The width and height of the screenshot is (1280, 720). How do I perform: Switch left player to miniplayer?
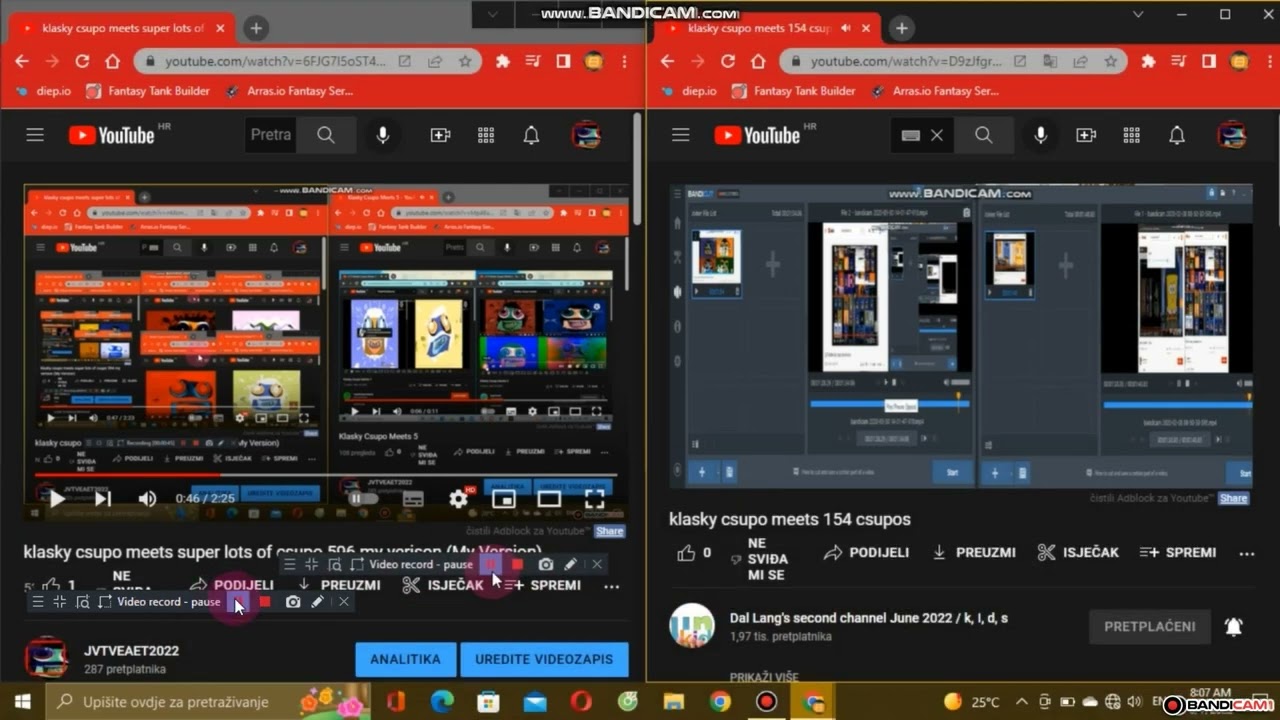[504, 498]
